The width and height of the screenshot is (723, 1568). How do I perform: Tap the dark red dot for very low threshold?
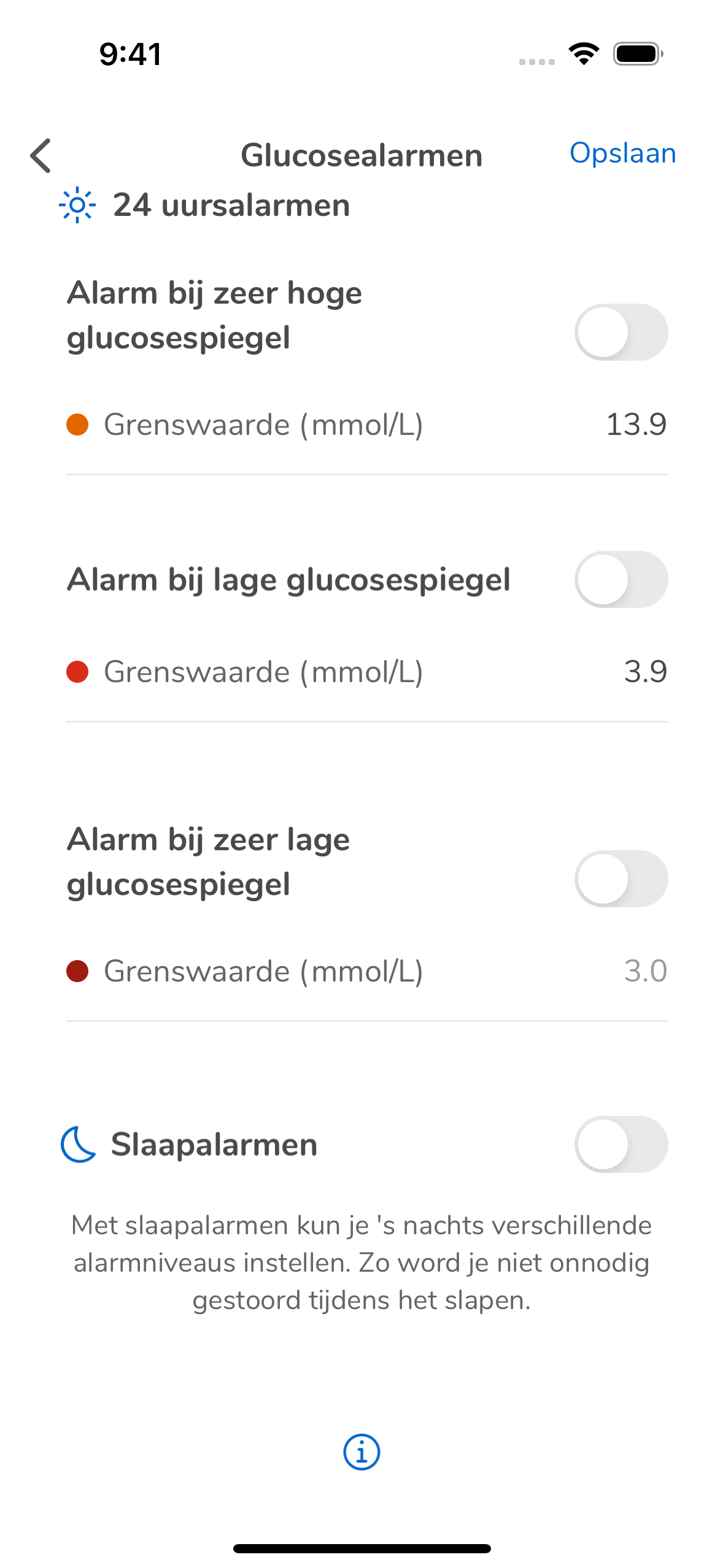[x=77, y=971]
